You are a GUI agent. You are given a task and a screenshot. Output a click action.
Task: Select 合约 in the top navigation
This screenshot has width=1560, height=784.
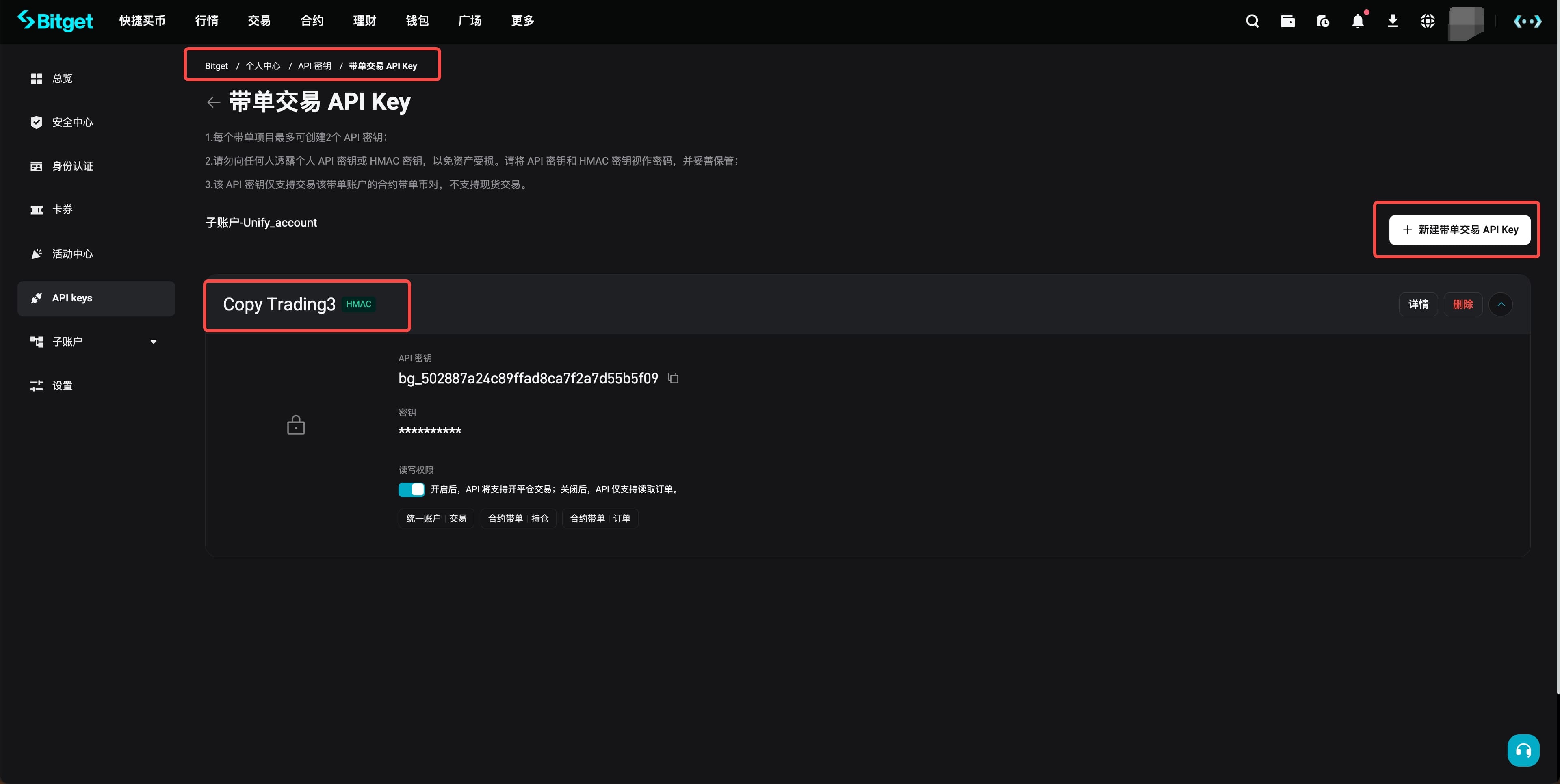[x=311, y=21]
